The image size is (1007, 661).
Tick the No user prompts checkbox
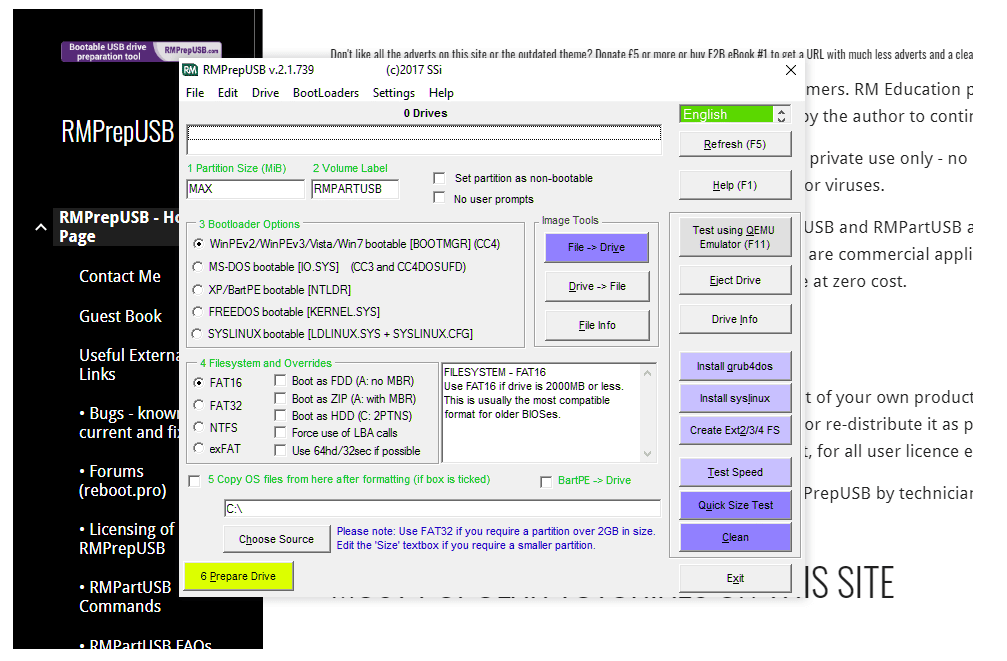(439, 198)
